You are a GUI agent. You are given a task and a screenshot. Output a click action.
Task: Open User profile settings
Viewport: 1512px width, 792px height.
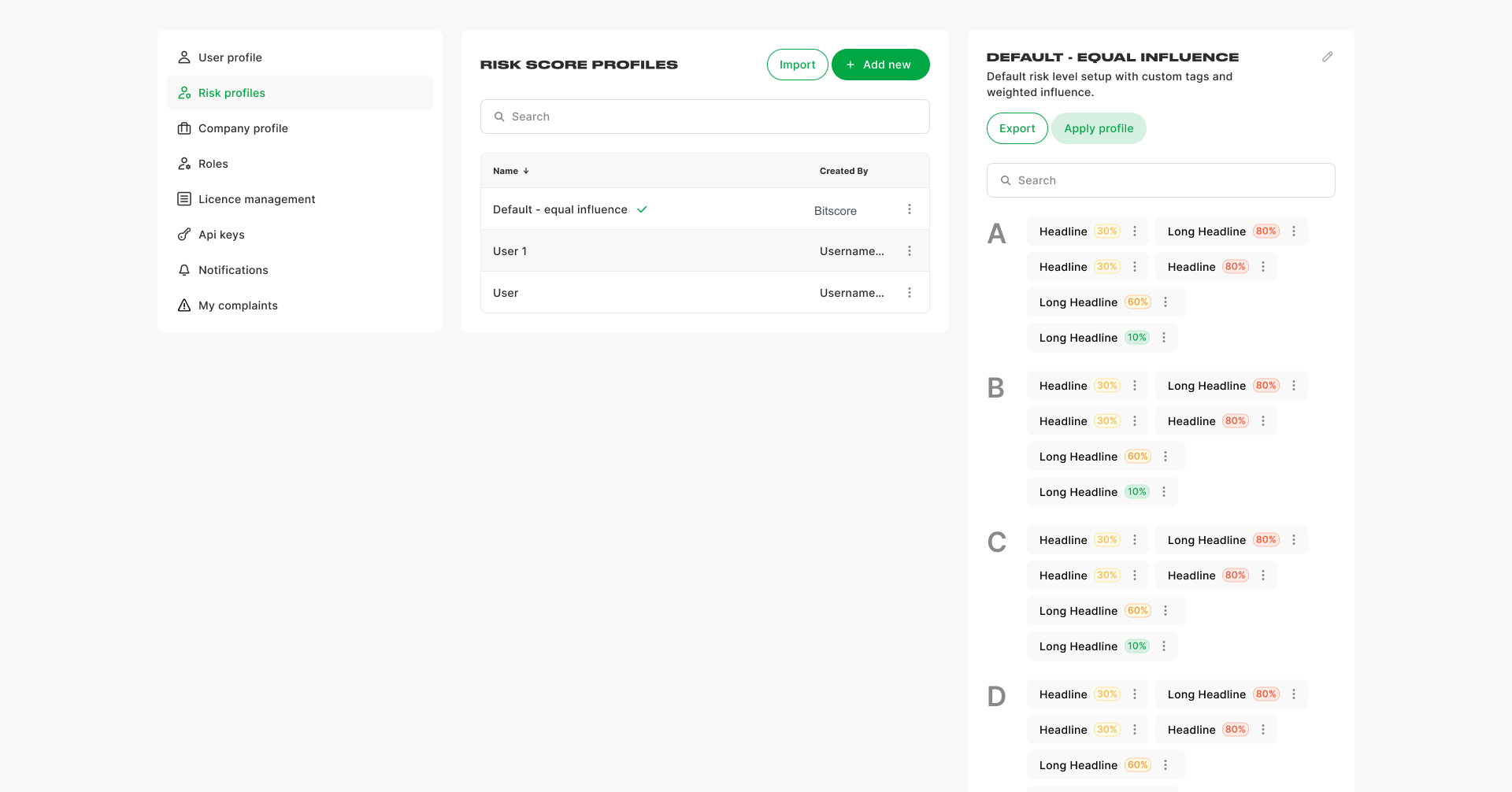(x=299, y=57)
